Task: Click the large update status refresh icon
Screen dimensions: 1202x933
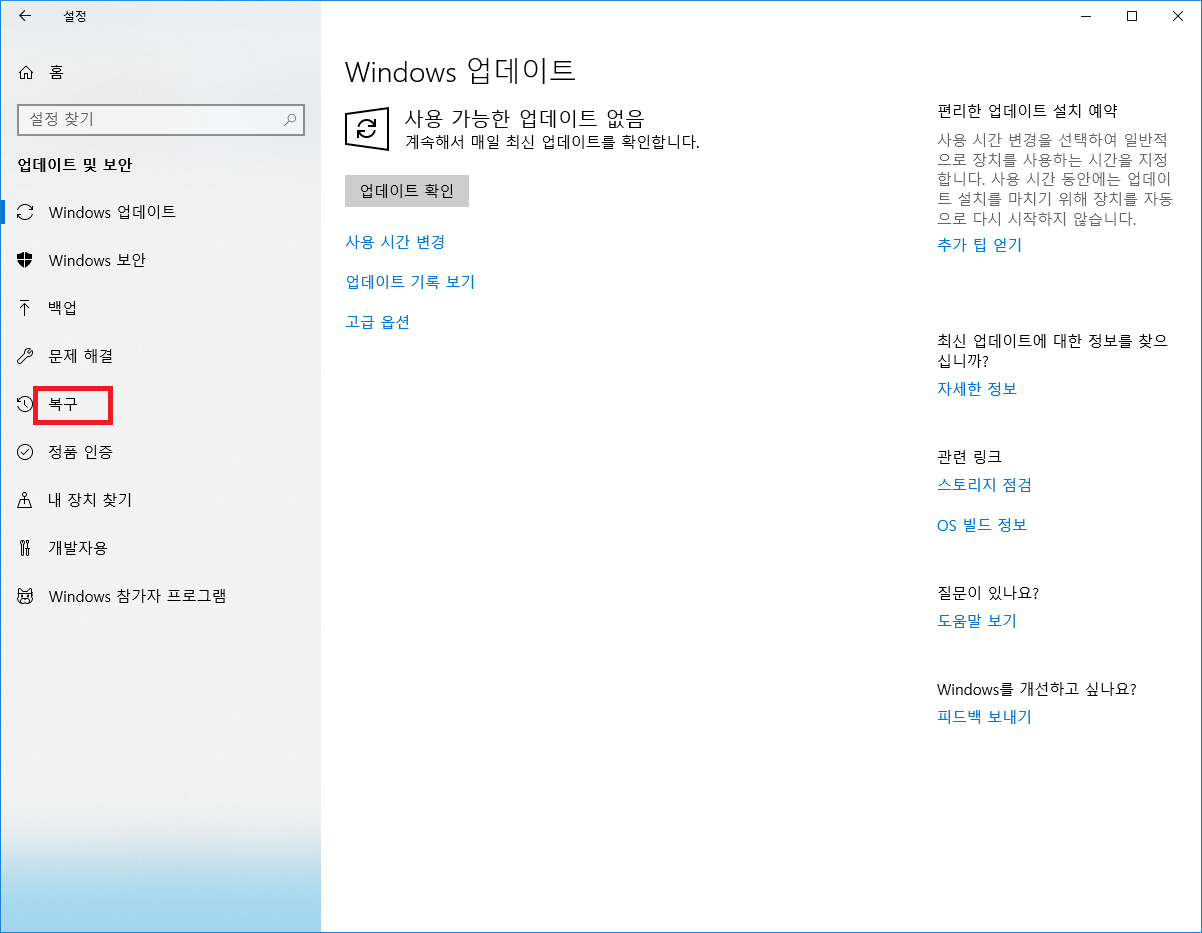Action: [x=367, y=129]
